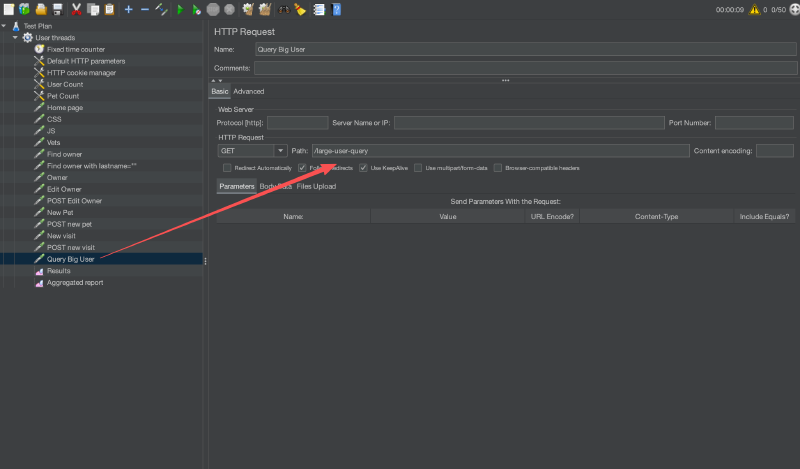Click the Open file folder icon
800x469 pixels.
coord(40,9)
